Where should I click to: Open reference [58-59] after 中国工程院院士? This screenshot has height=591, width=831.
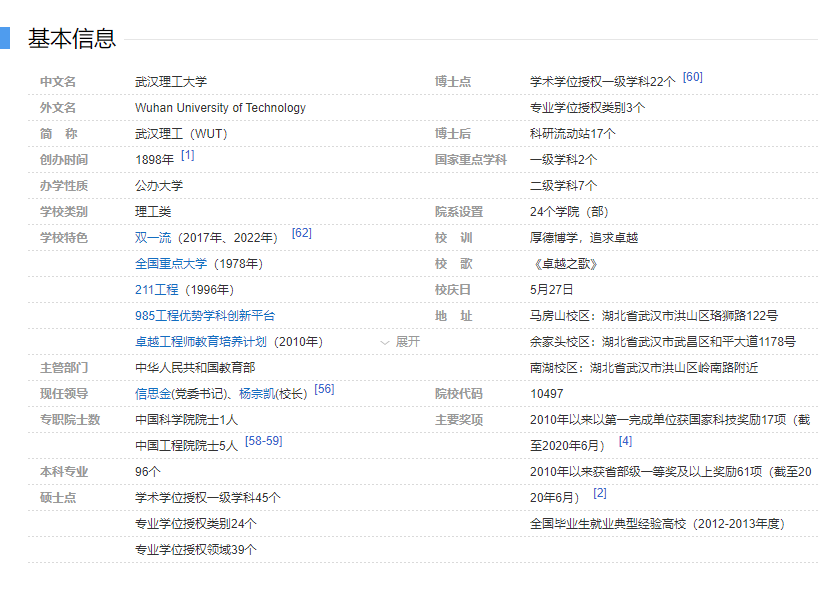coord(263,441)
